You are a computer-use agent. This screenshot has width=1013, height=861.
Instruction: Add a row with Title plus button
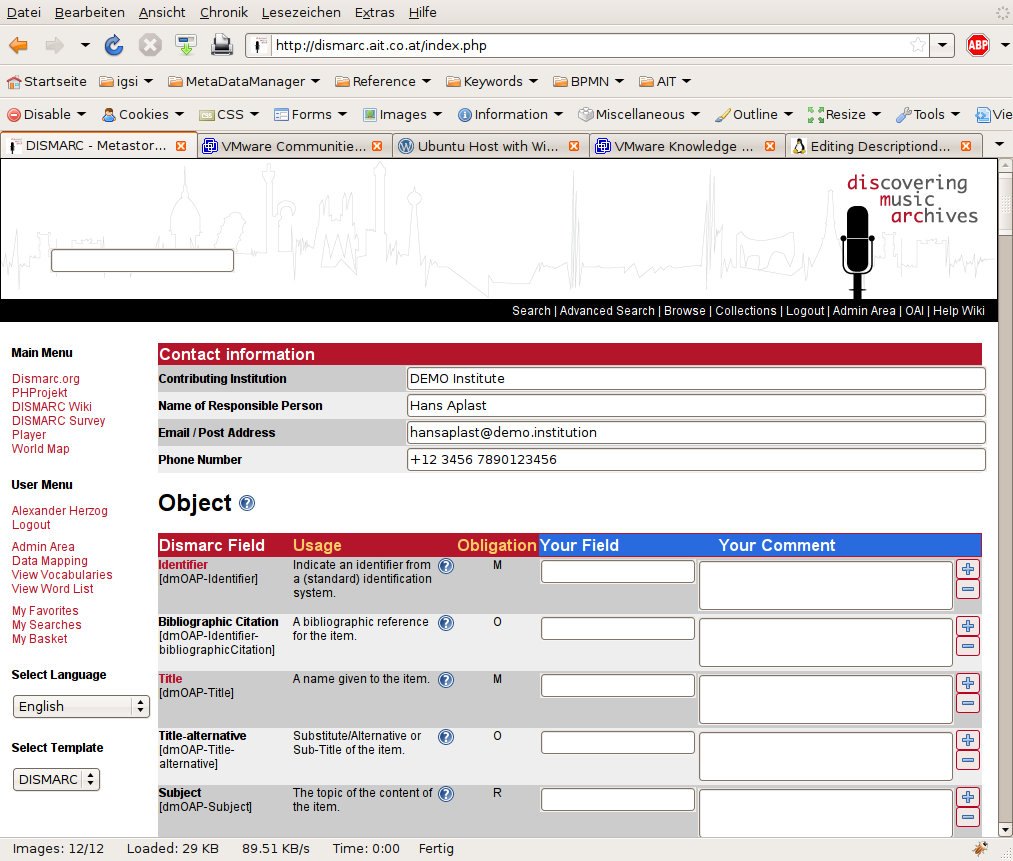968,683
